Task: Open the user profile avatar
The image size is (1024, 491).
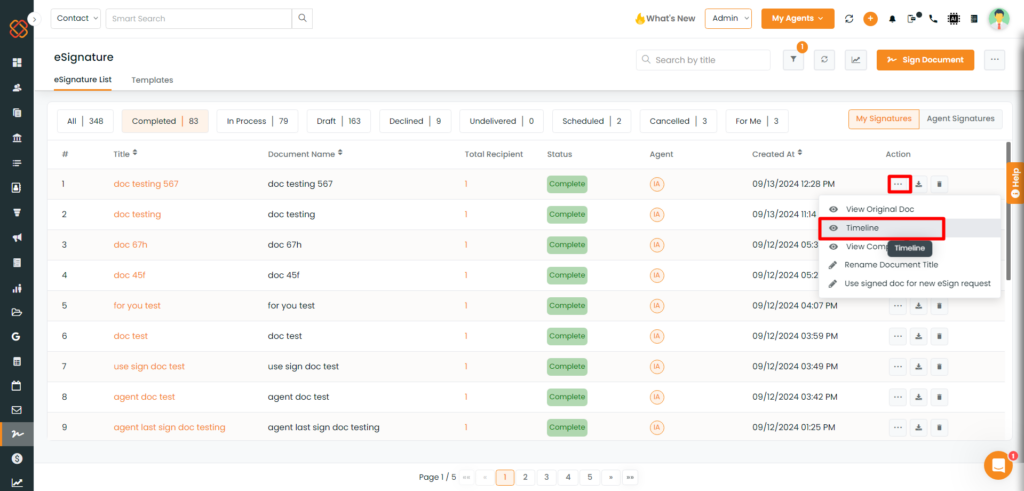Action: pos(999,19)
